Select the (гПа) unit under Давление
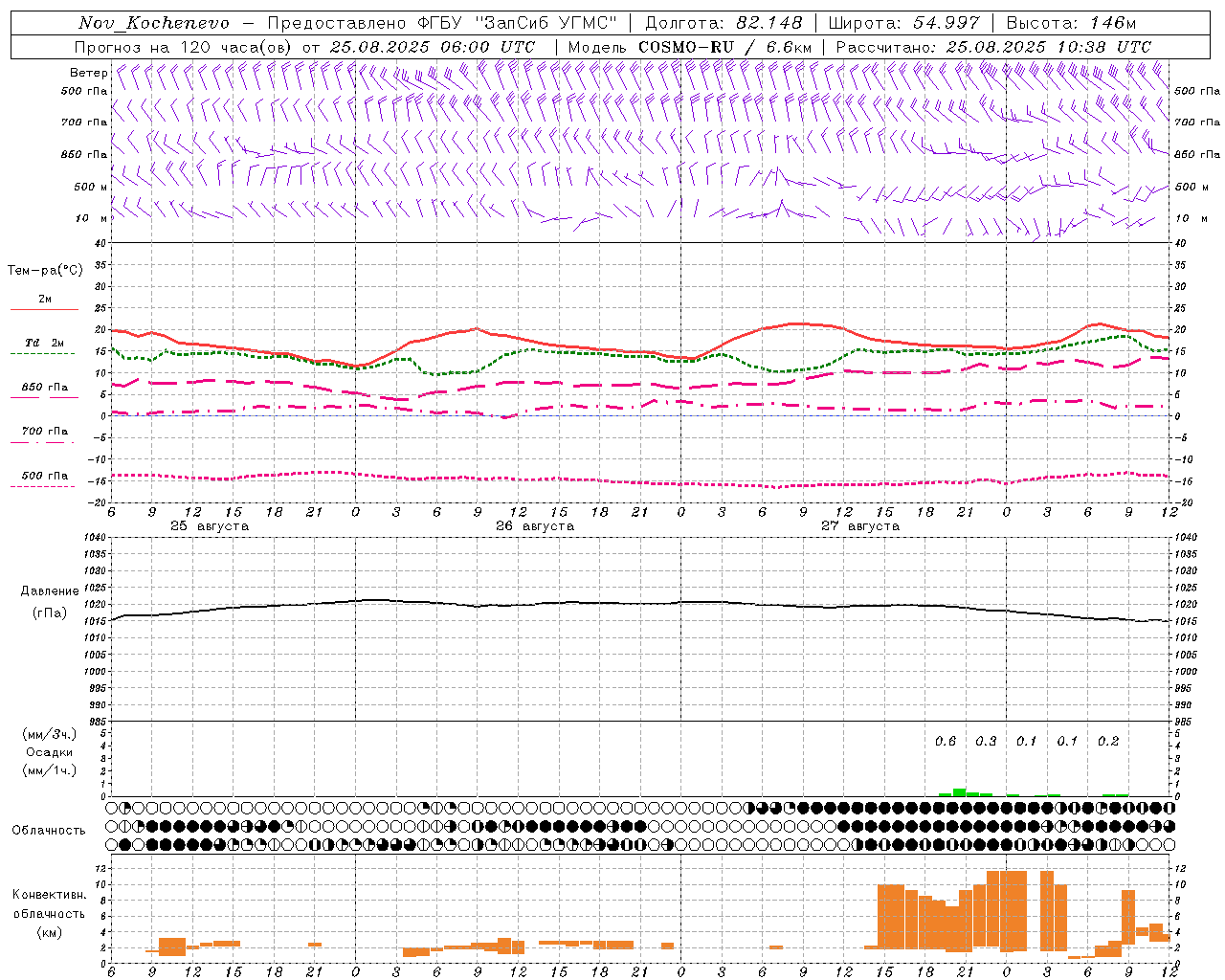 coord(50,612)
